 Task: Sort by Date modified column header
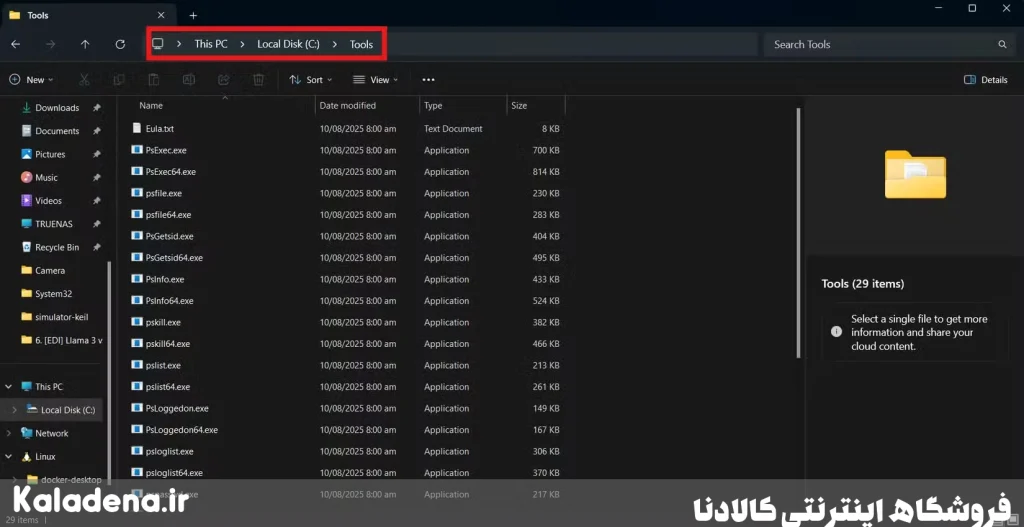pyautogui.click(x=347, y=105)
